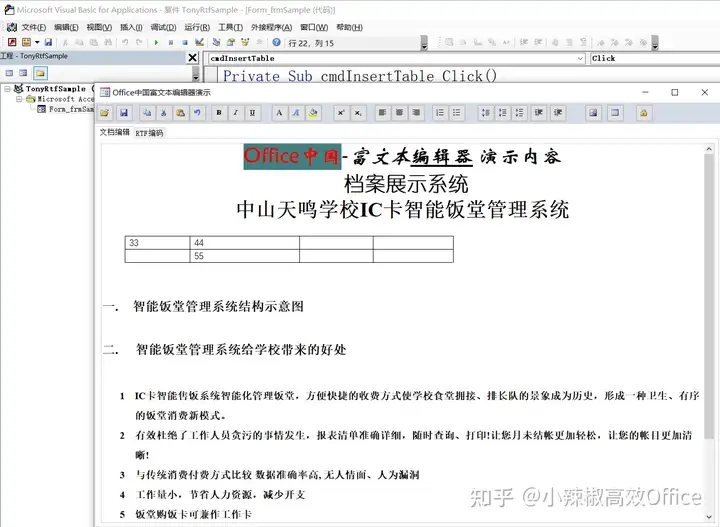Open the font dialog via the A icon
This screenshot has width=720, height=527.
pos(279,113)
